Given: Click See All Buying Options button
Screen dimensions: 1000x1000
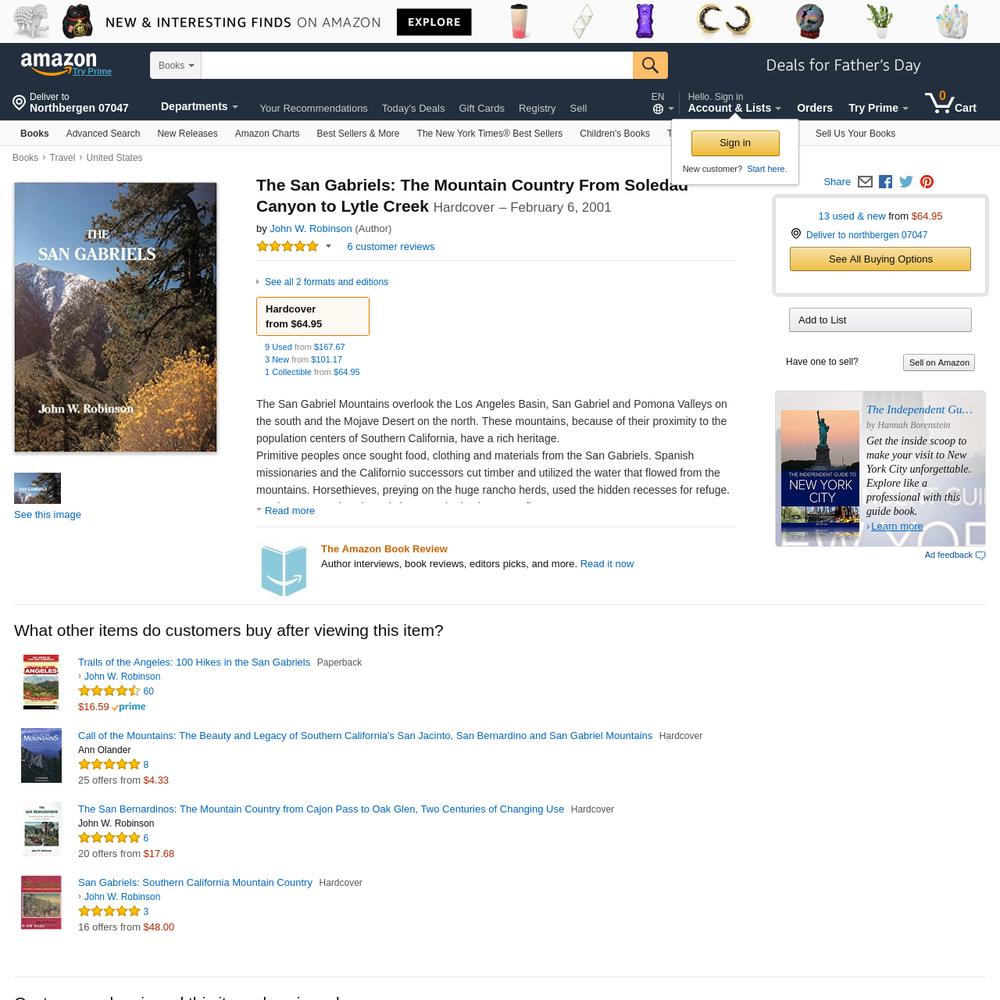Looking at the screenshot, I should 880,259.
